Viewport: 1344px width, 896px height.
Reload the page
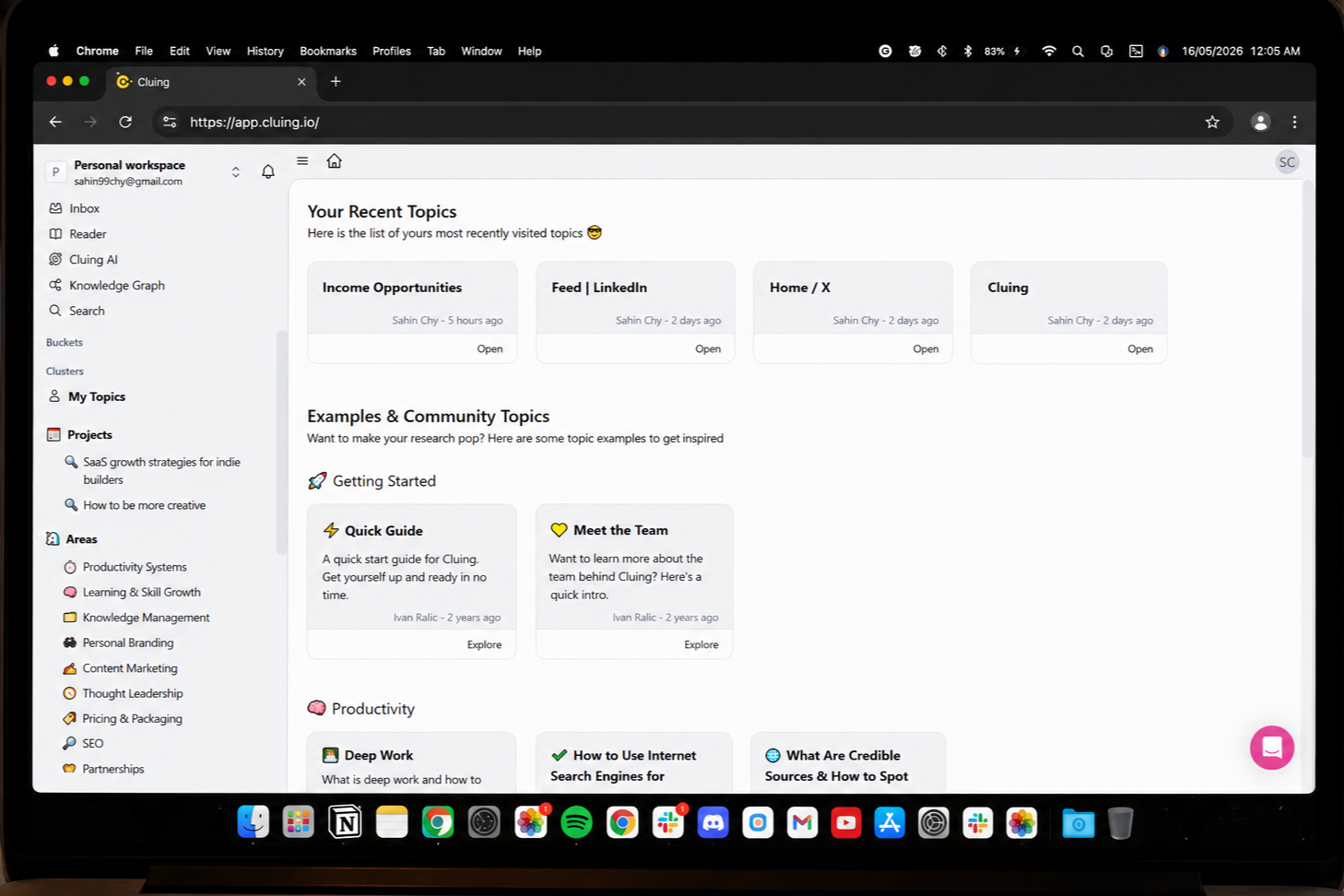click(125, 122)
